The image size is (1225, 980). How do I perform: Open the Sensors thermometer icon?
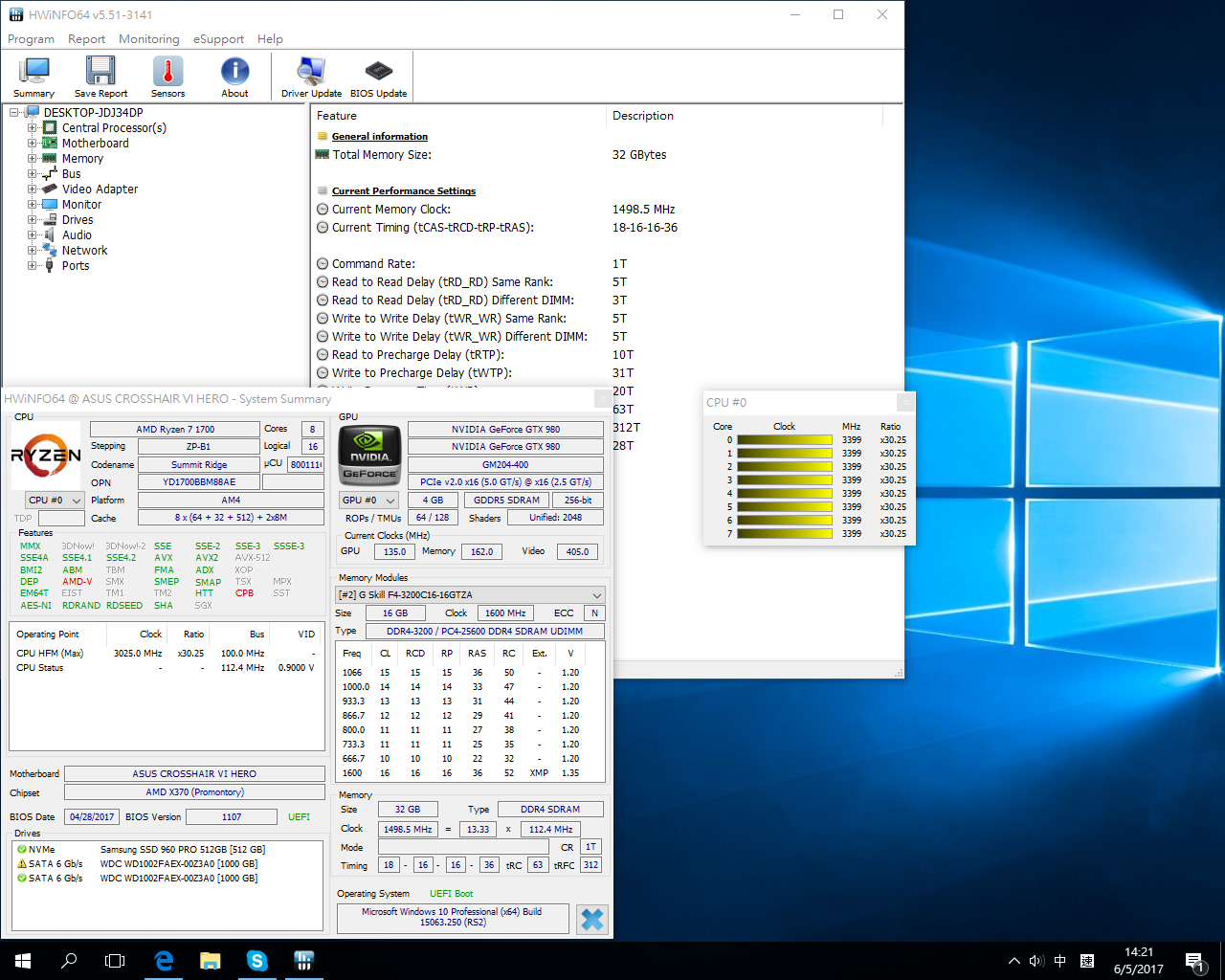click(167, 77)
